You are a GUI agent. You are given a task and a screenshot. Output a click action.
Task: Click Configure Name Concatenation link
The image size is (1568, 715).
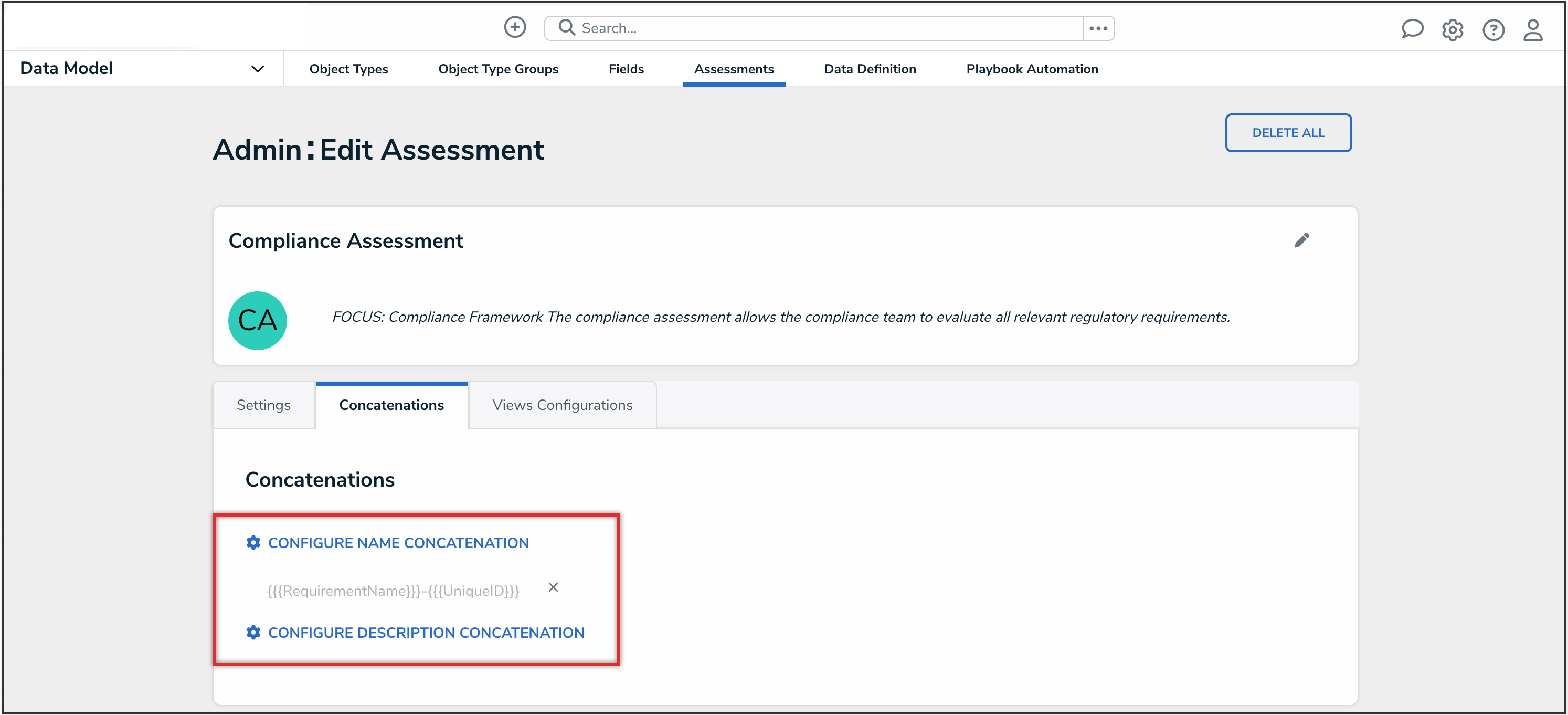tap(398, 543)
